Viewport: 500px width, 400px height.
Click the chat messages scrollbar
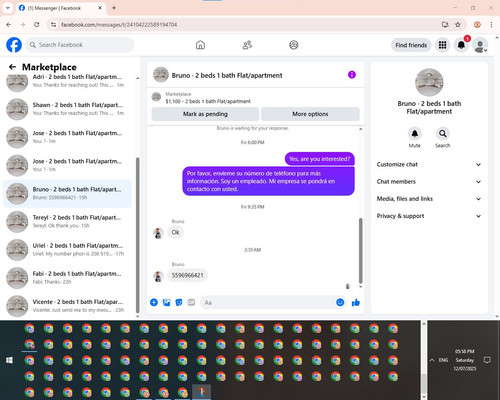click(360, 250)
